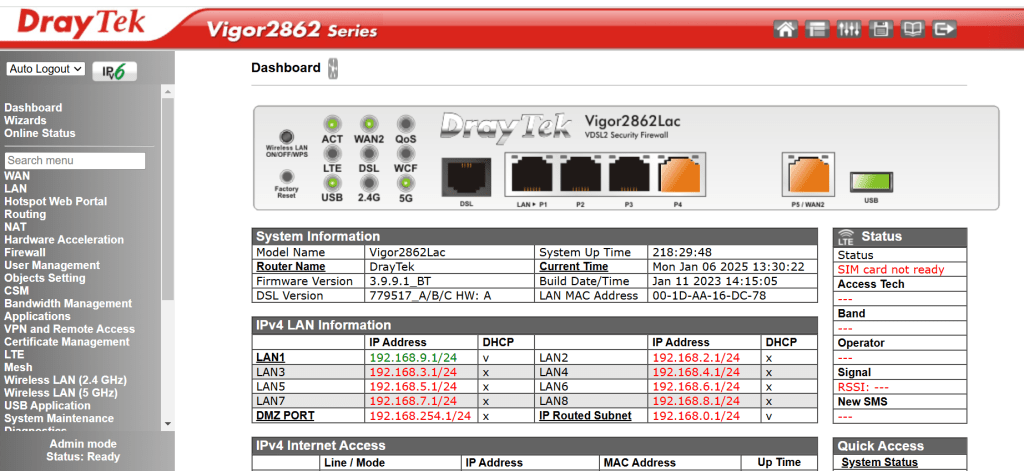1024x471 pixels.
Task: Click the LTE LED indicator
Action: click(x=332, y=154)
